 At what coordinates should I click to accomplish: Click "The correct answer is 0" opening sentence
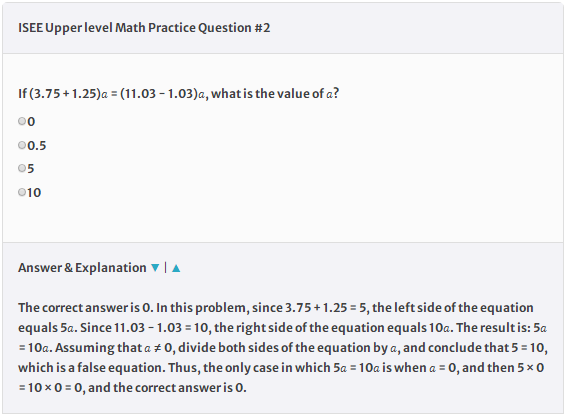point(86,308)
